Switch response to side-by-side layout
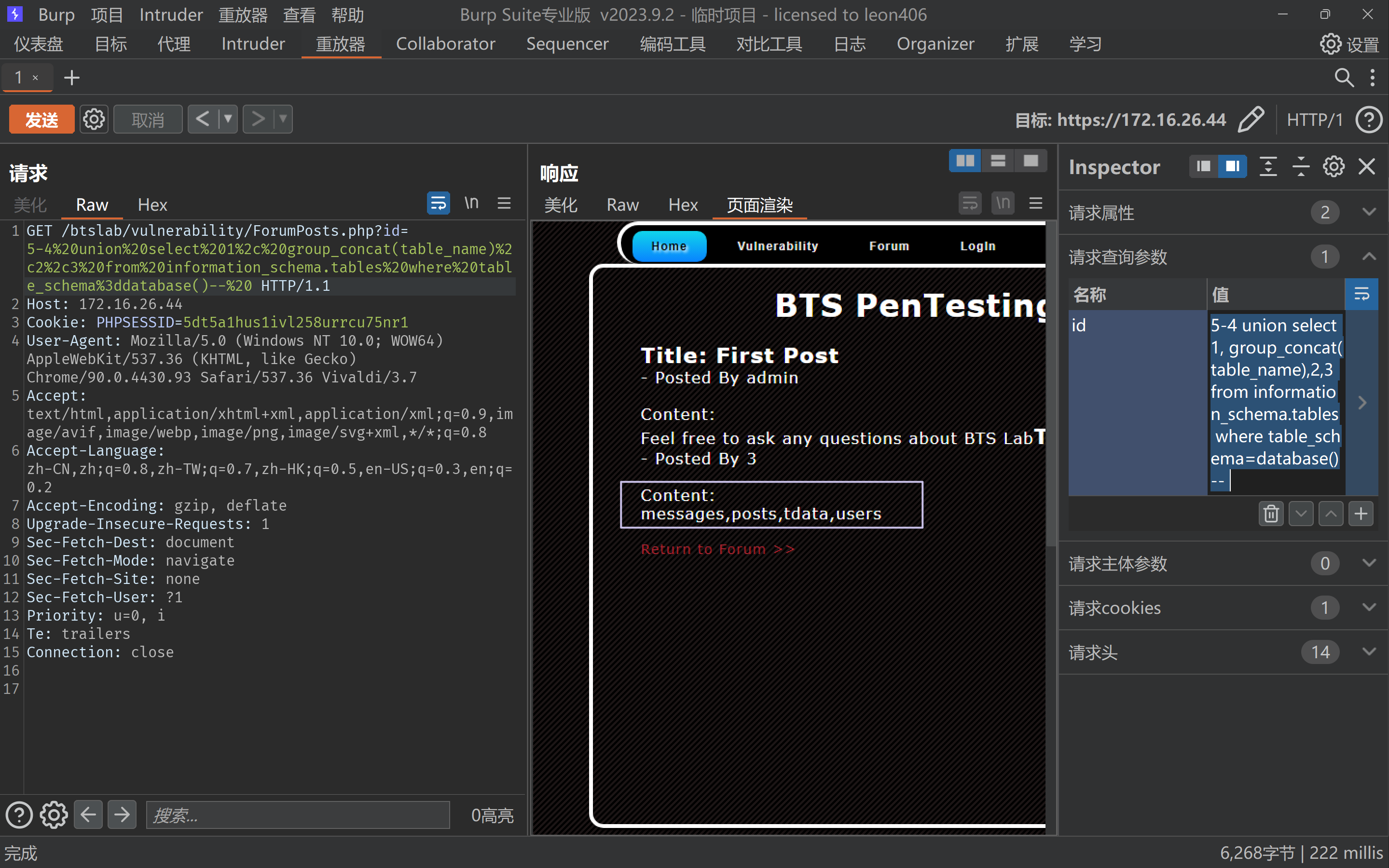 click(x=964, y=162)
